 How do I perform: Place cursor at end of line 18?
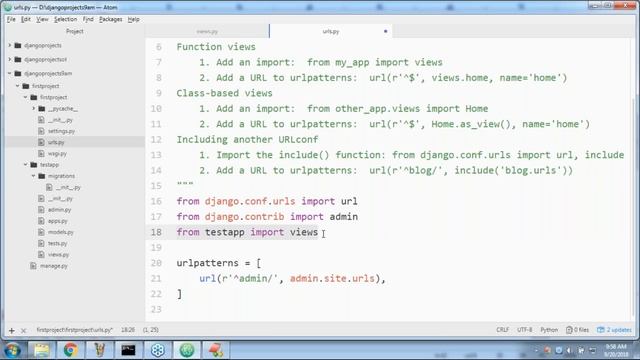click(318, 232)
